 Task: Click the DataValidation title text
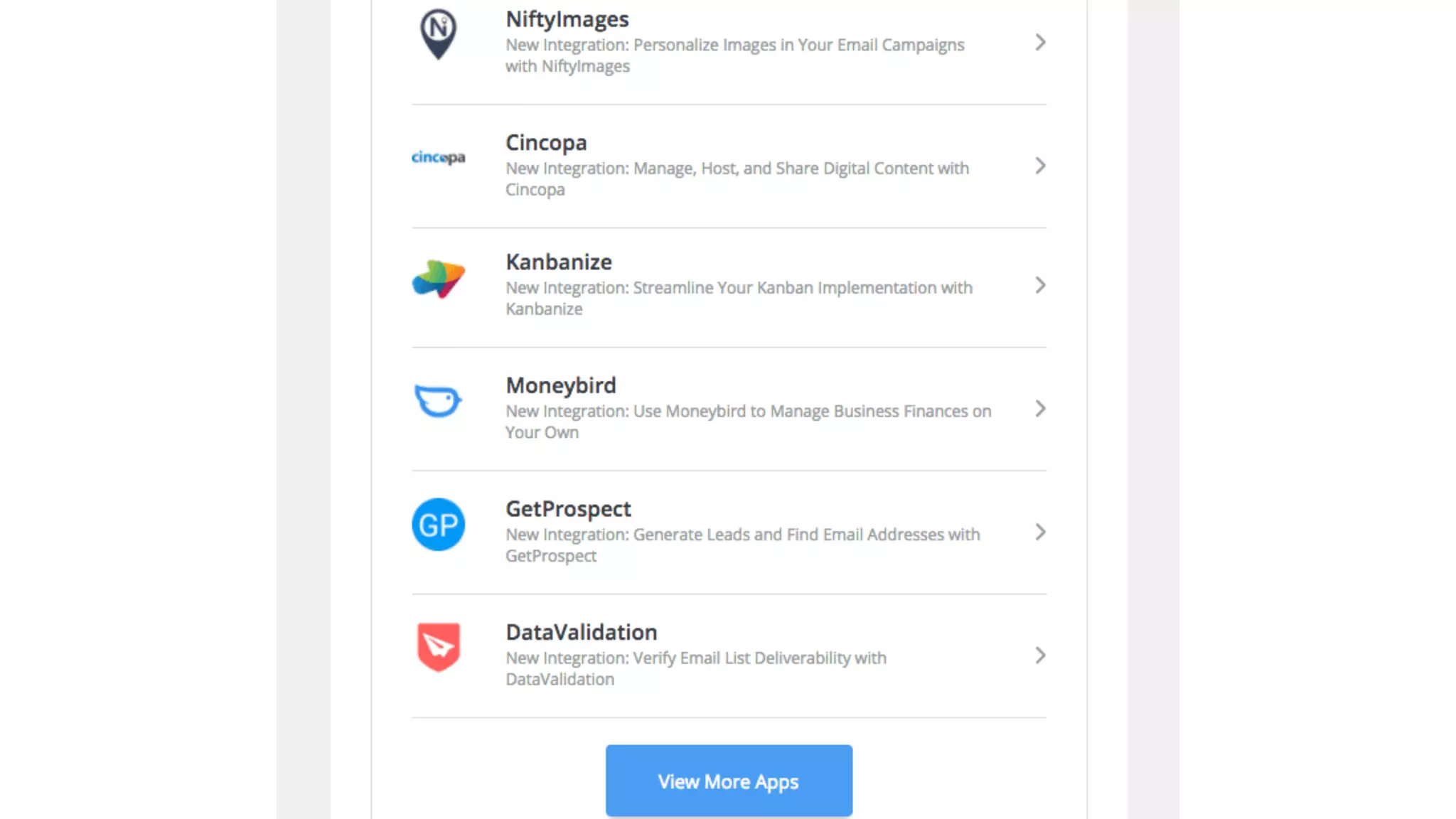click(x=581, y=632)
